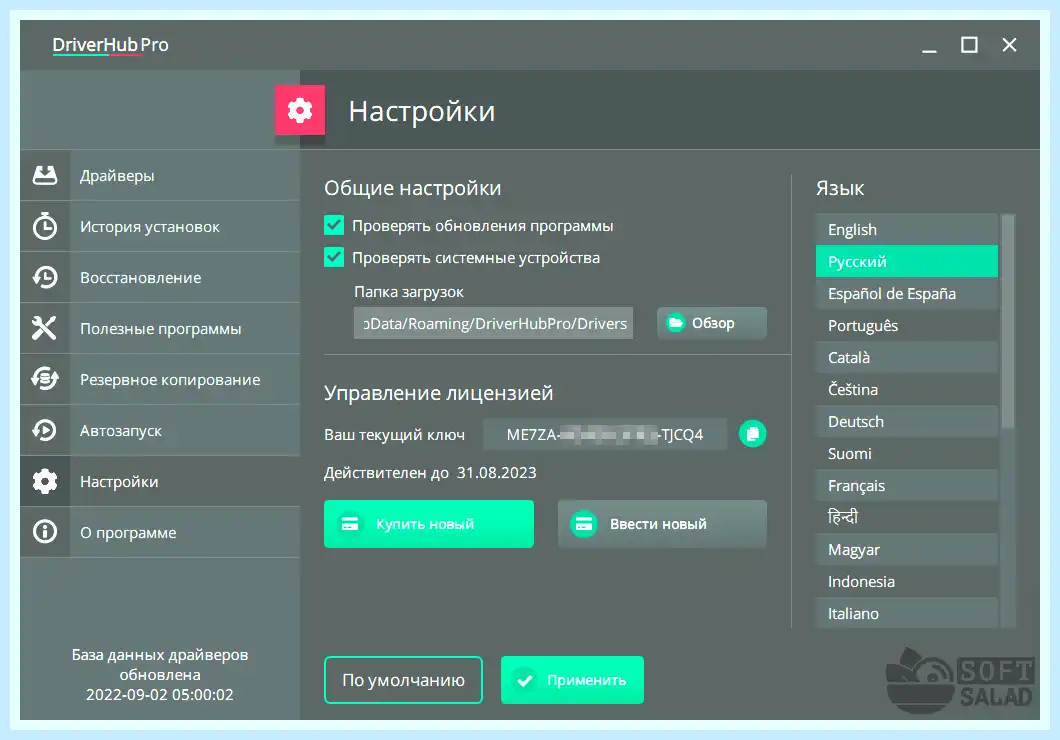Click the info icon beside О программе
Image resolution: width=1060 pixels, height=740 pixels.
click(45, 532)
